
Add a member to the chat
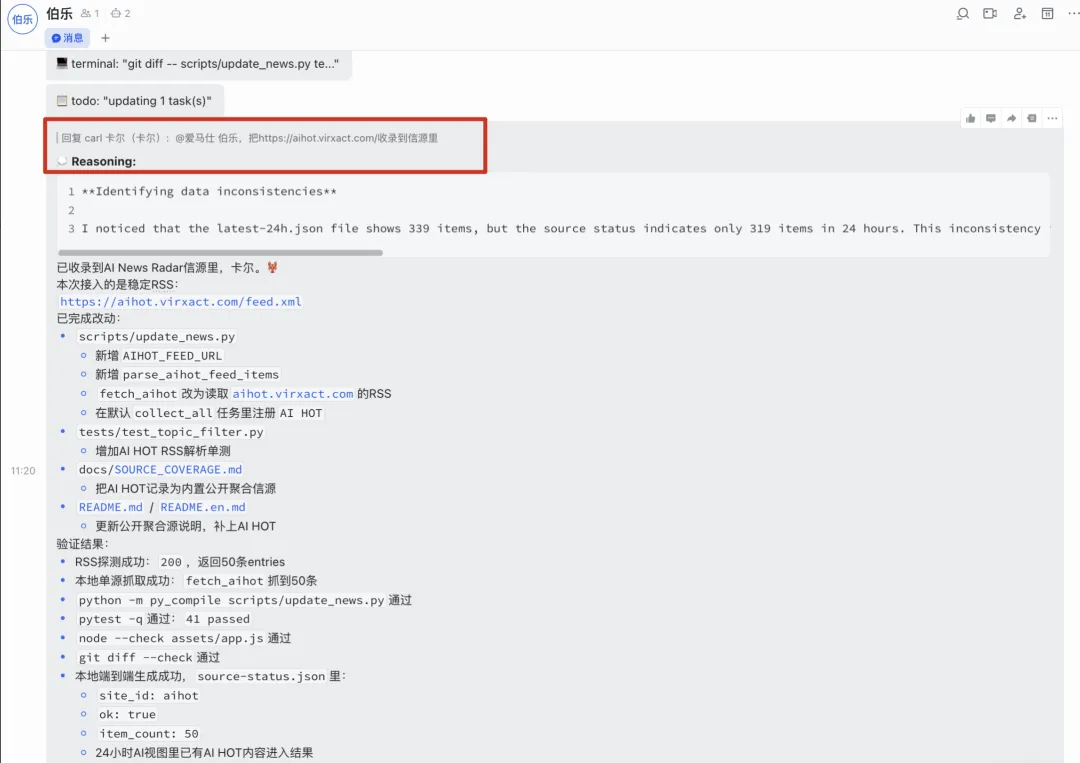click(x=1019, y=14)
